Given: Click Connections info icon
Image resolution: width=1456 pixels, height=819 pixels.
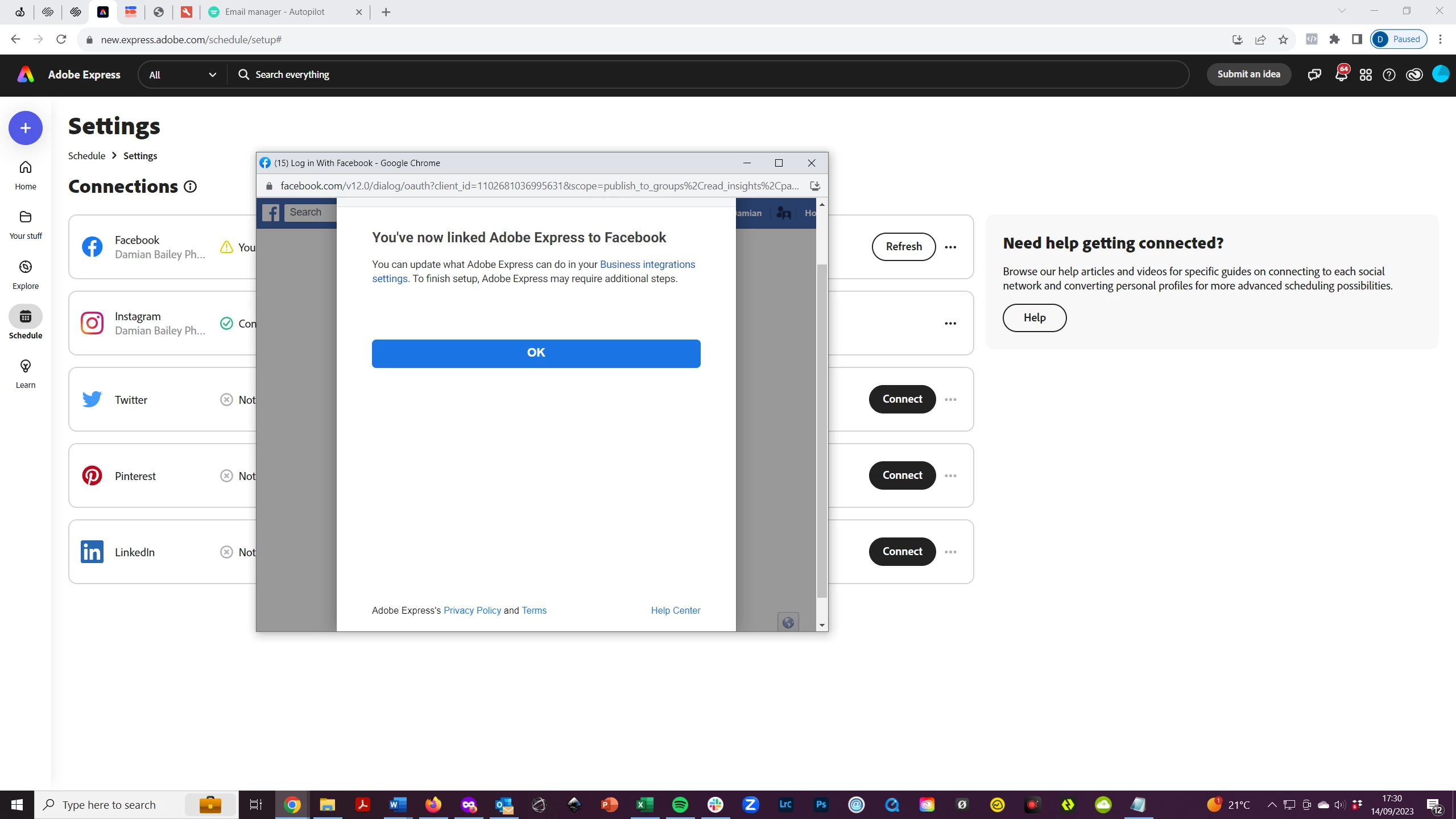Looking at the screenshot, I should click(191, 187).
